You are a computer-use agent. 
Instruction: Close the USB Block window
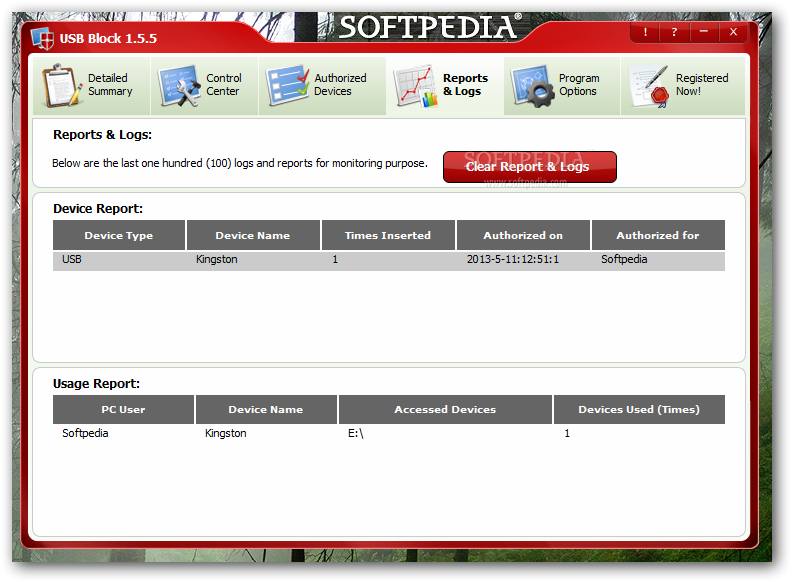[x=733, y=32]
